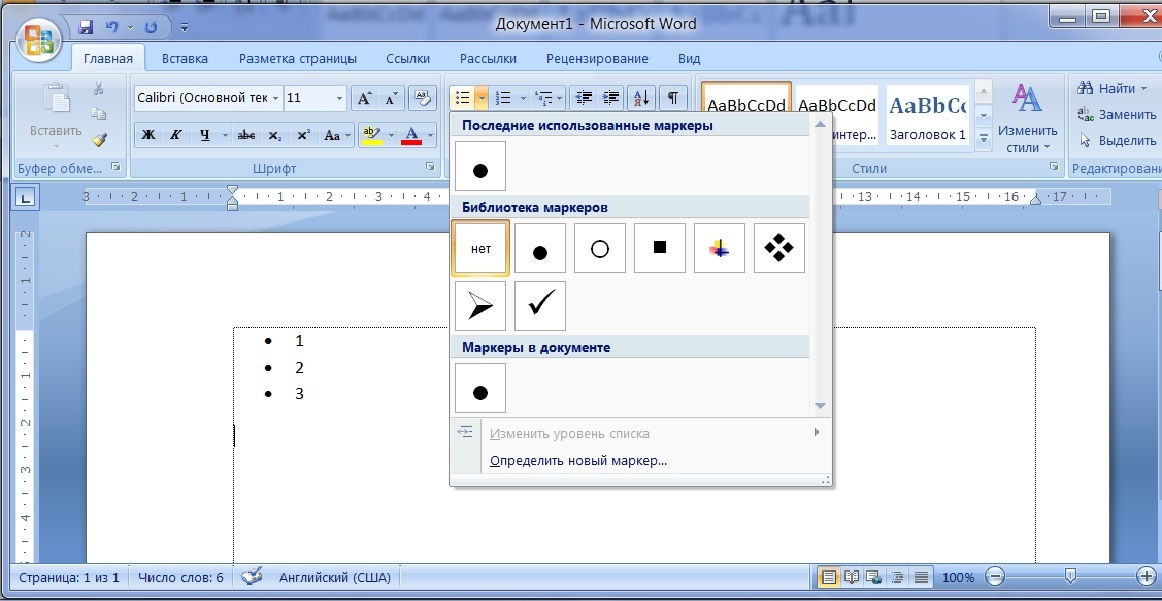Cut the selection with the scissors icon
Image resolution: width=1162 pixels, height=601 pixels.
pyautogui.click(x=98, y=88)
